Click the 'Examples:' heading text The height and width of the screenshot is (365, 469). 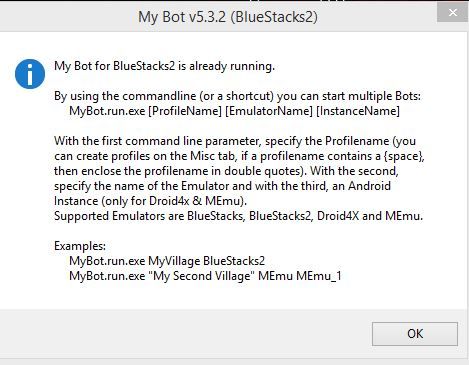pos(80,246)
